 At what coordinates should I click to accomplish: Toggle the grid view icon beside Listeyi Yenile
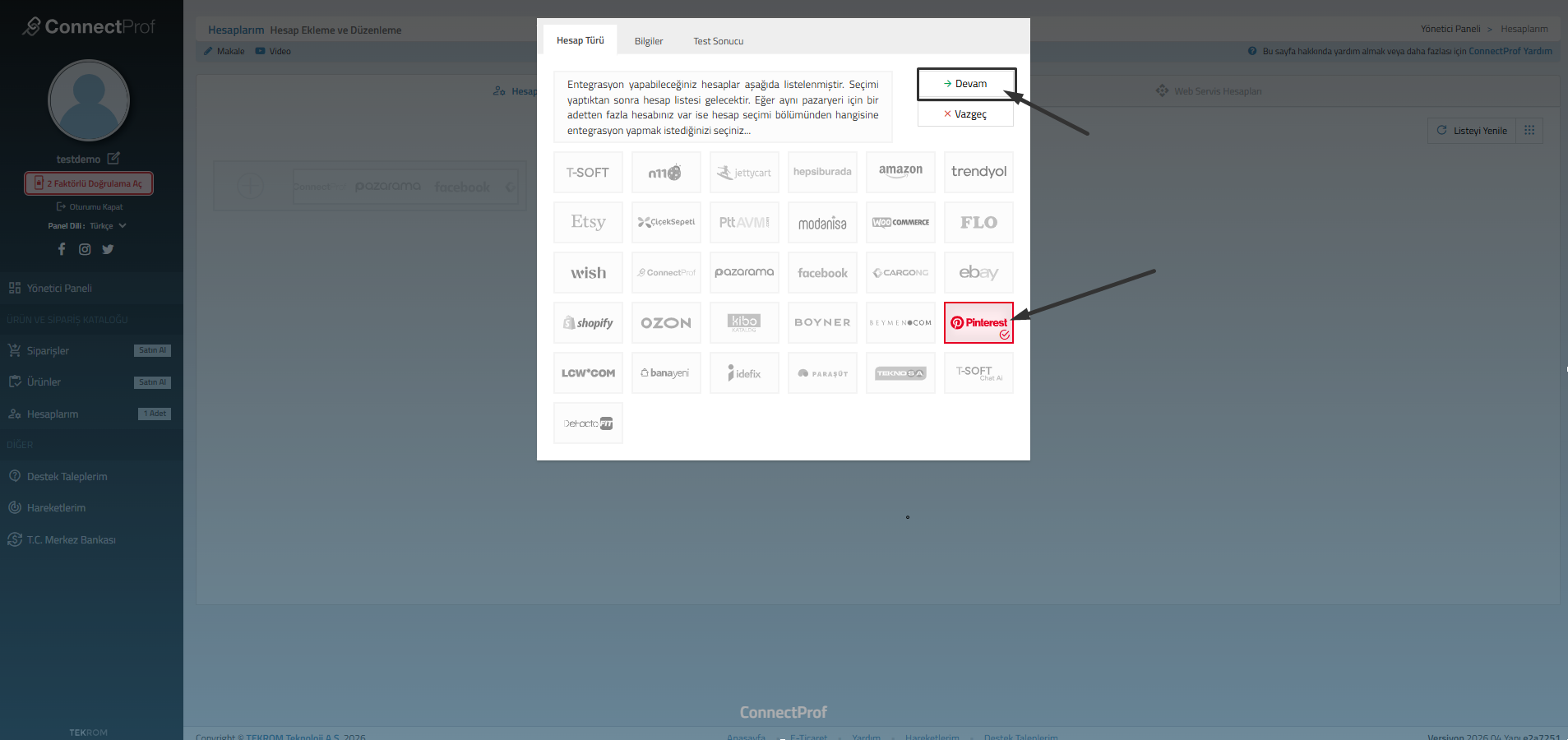tap(1529, 131)
